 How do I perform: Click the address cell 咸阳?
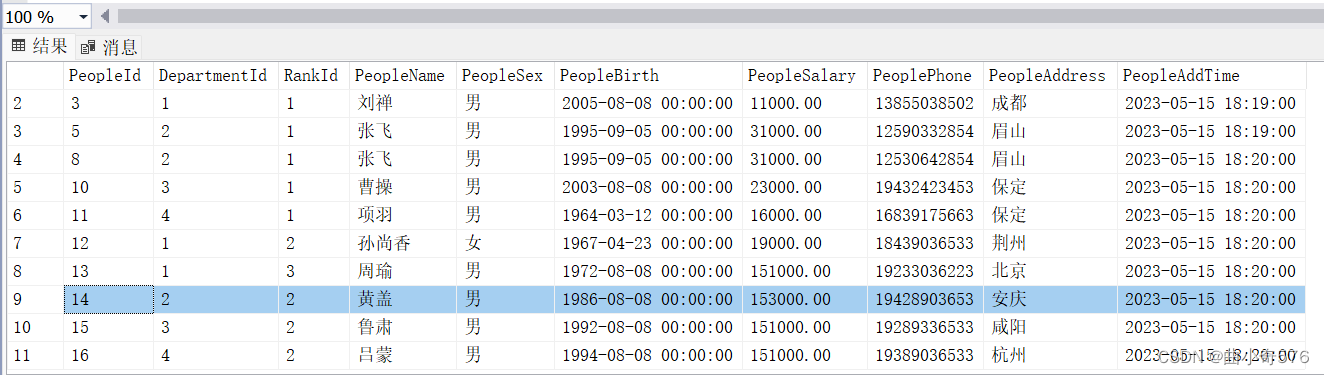1050,327
